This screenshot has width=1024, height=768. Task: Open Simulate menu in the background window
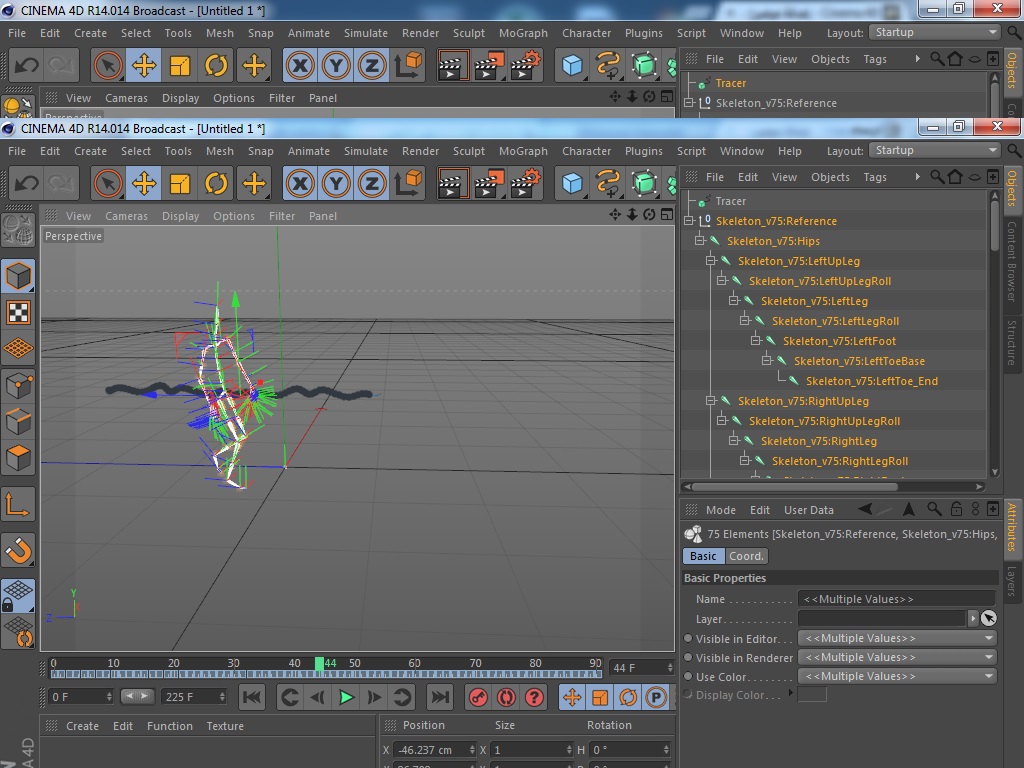point(366,33)
